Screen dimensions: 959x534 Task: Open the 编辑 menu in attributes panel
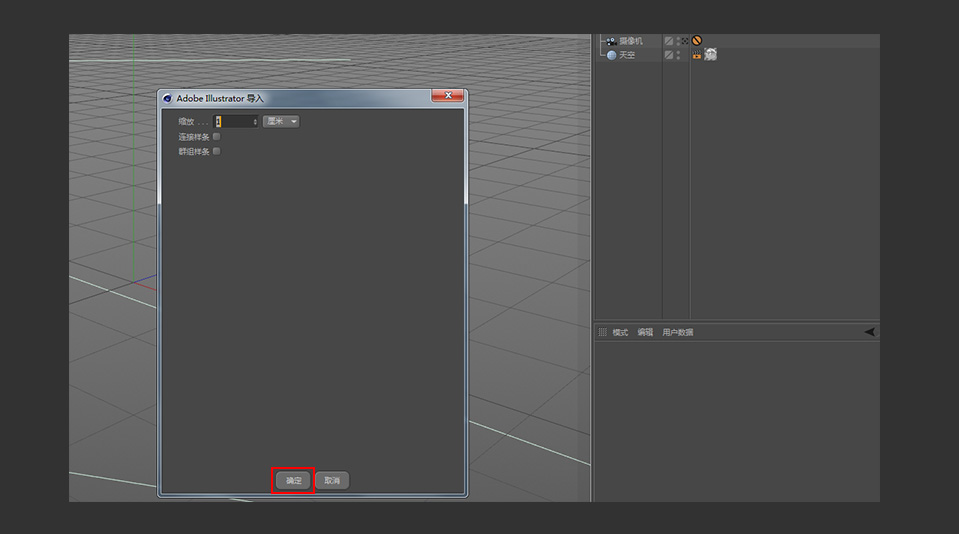click(645, 332)
